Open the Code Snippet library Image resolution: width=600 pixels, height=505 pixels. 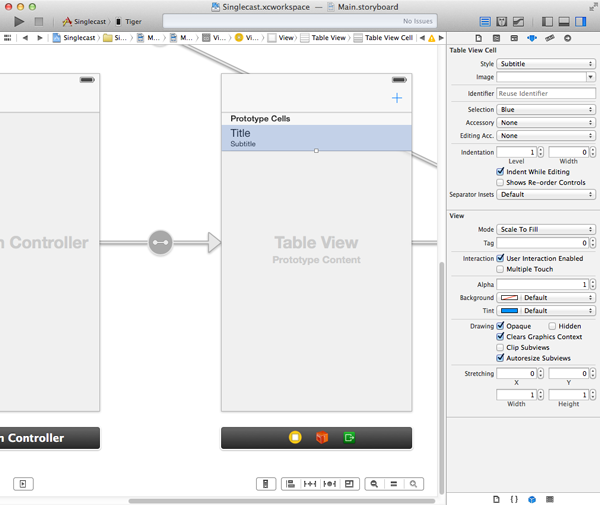click(514, 499)
